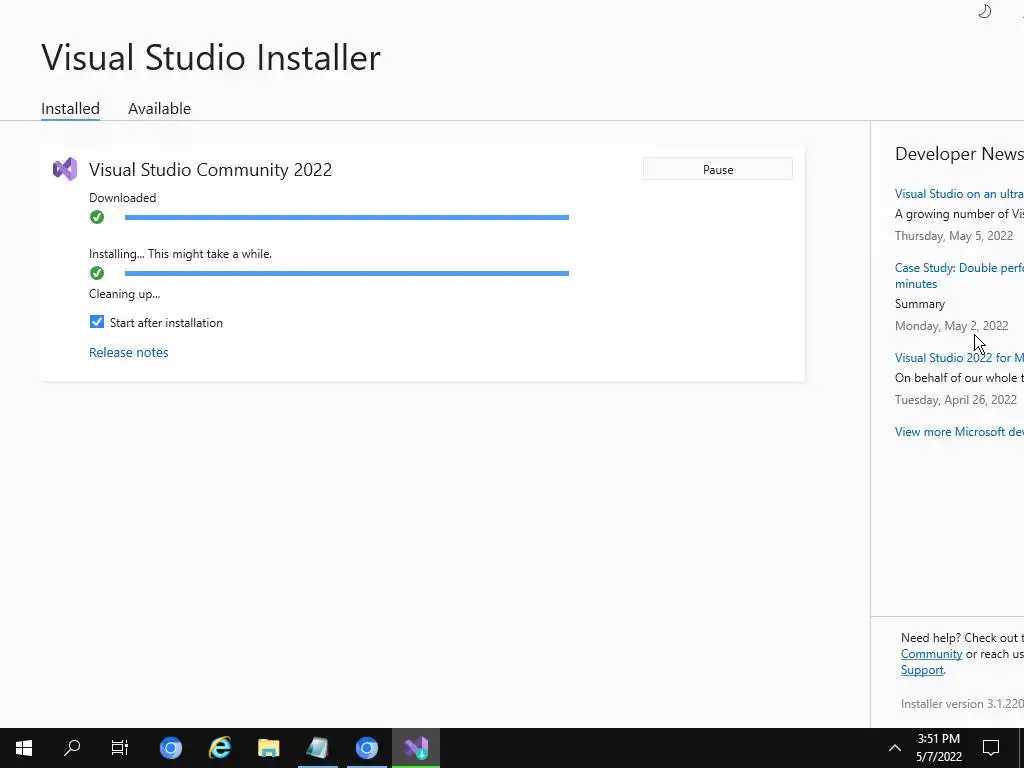Uncheck Start after installation checkbox

click(x=97, y=322)
